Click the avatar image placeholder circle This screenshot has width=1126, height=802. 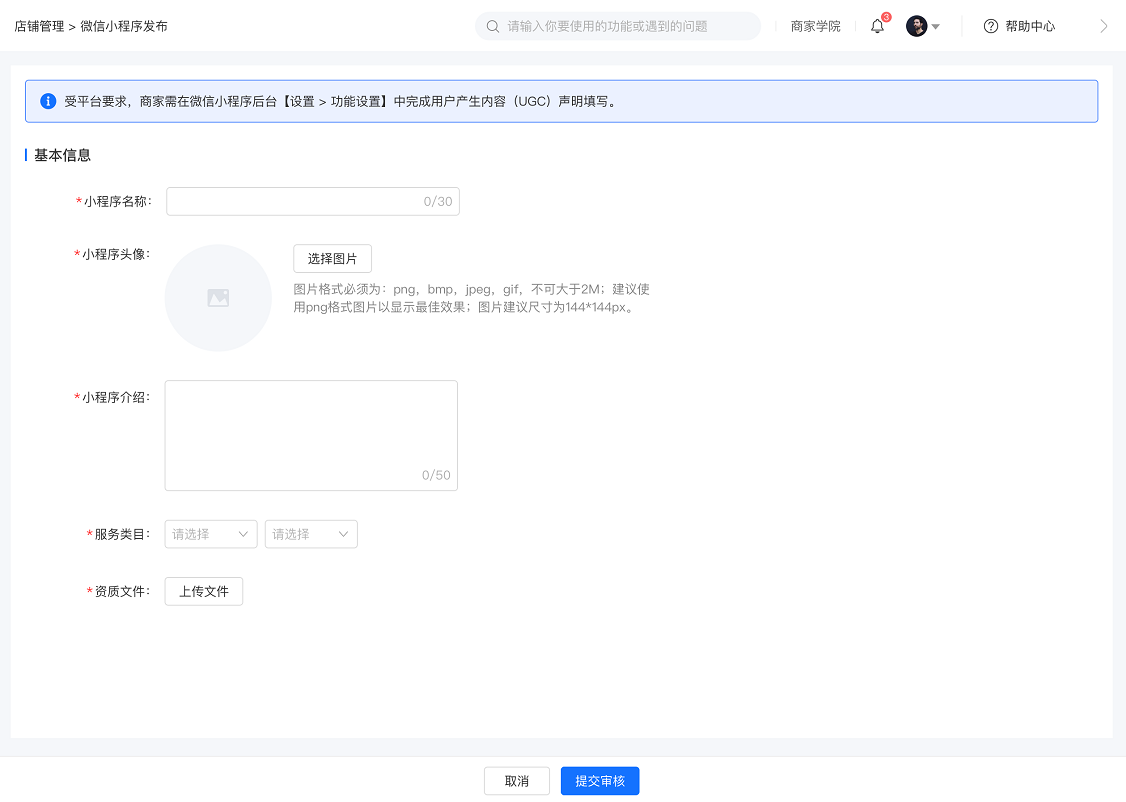[x=218, y=298]
